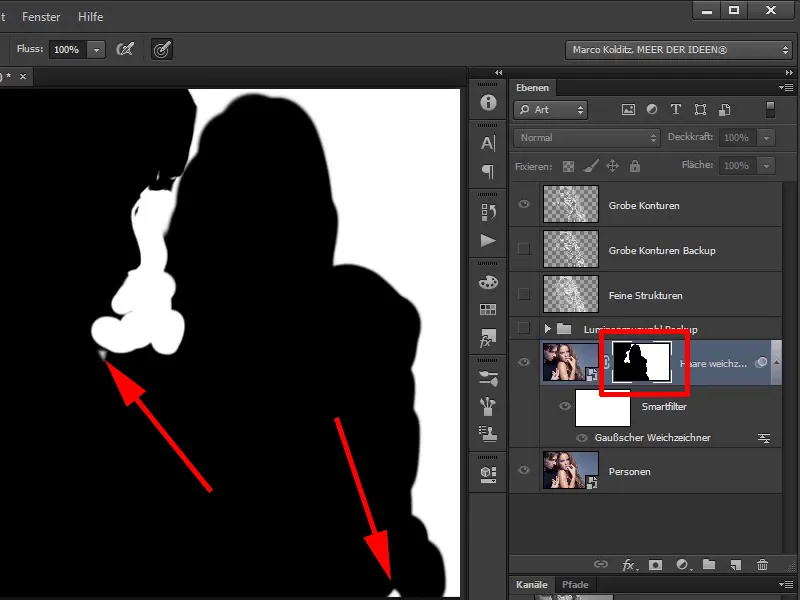Screen dimensions: 800x600
Task: Open Gaußscher Weichzeichner blending options icon
Action: point(764,438)
